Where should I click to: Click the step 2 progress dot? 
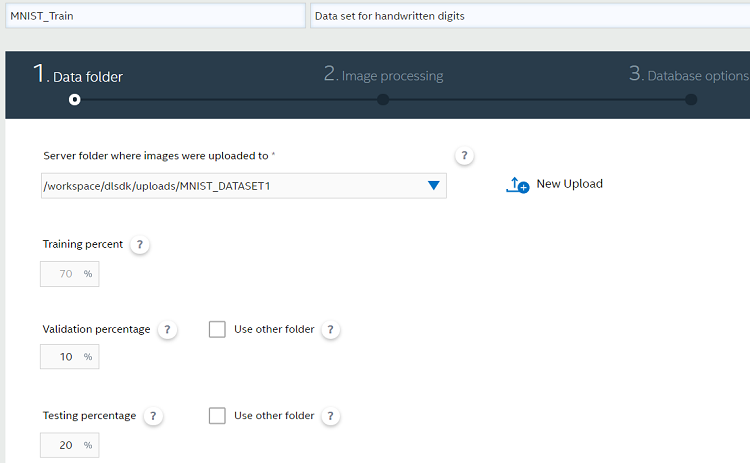[x=383, y=99]
